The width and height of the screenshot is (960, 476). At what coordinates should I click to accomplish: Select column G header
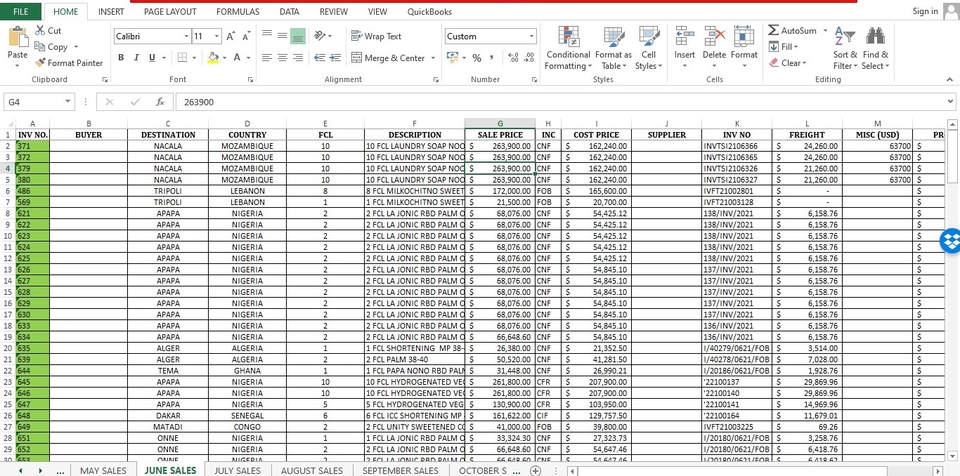tap(500, 124)
